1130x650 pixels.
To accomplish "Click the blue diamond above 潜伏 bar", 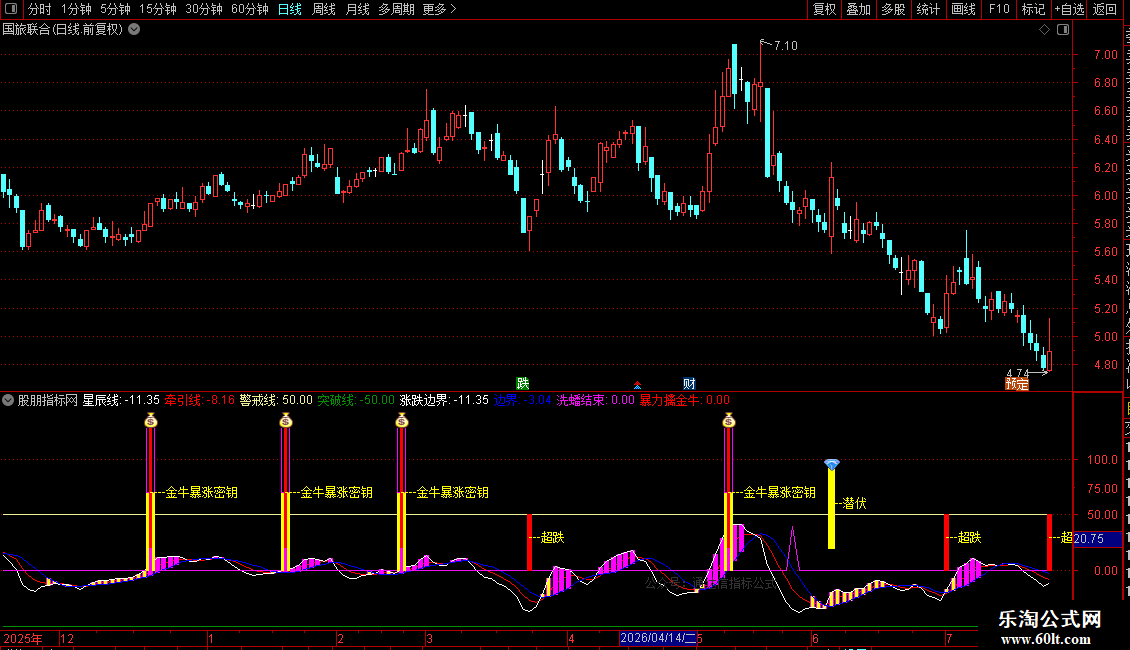I will (832, 464).
